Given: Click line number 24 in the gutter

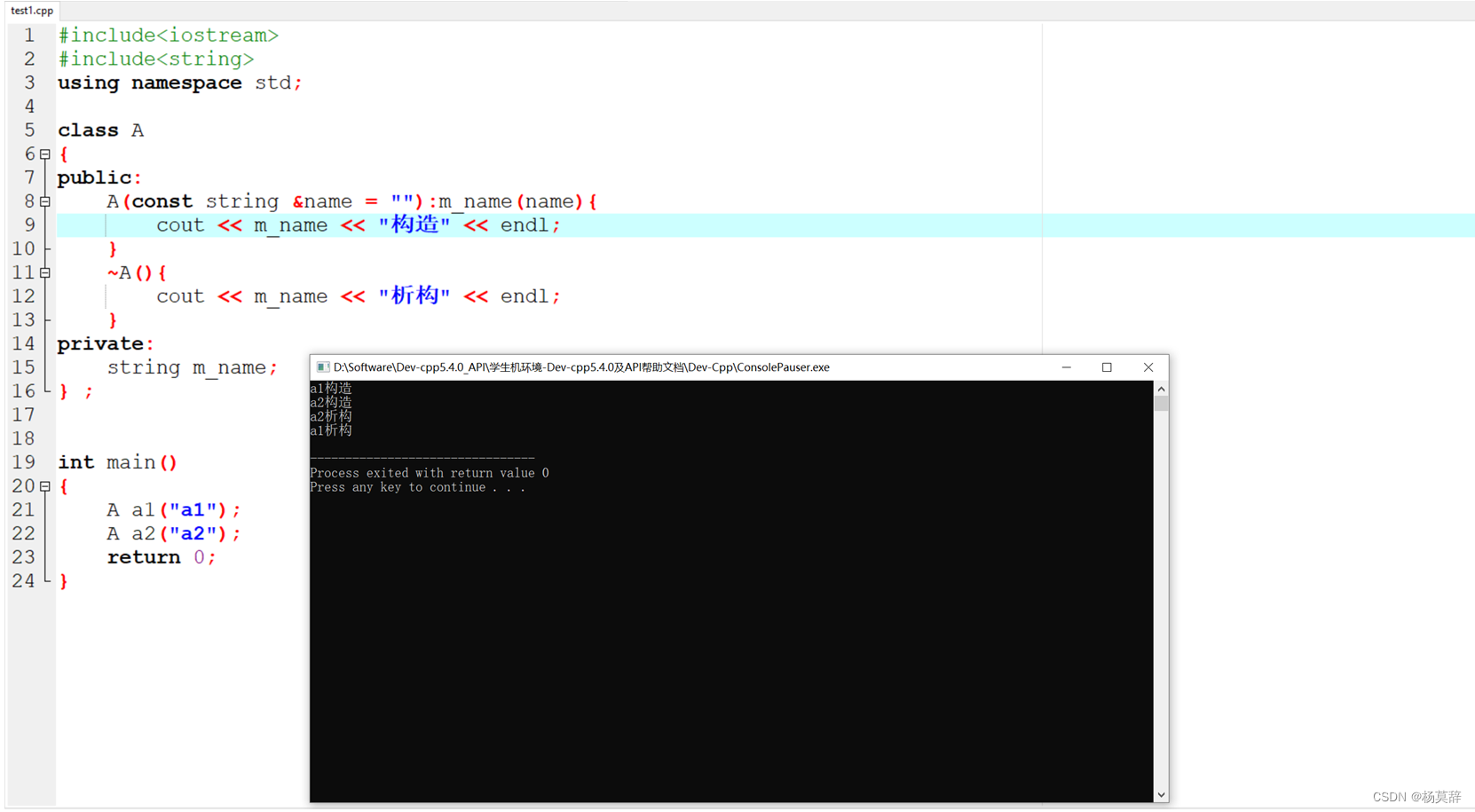Looking at the screenshot, I should pos(24,581).
